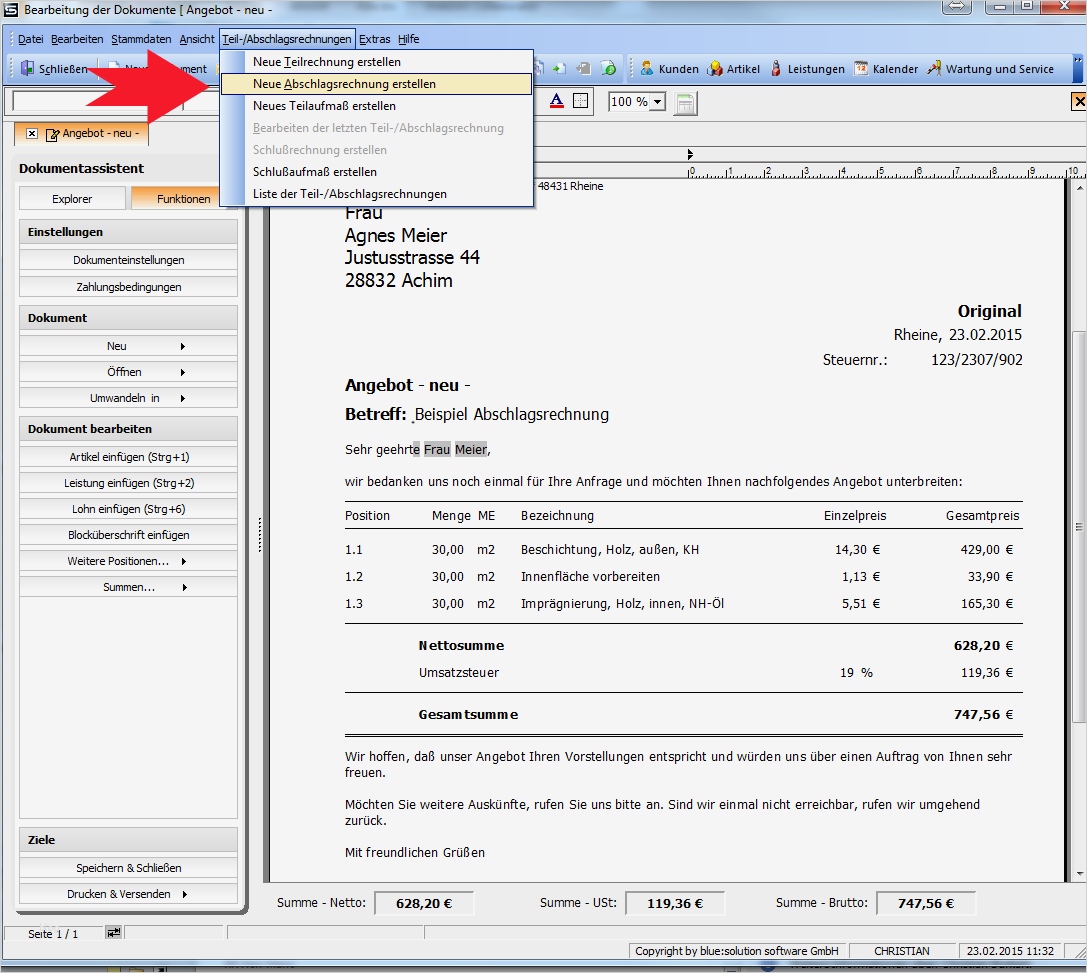Screen dimensions: 1087x973
Task: Open the Bearbeiten menu
Action: point(77,39)
